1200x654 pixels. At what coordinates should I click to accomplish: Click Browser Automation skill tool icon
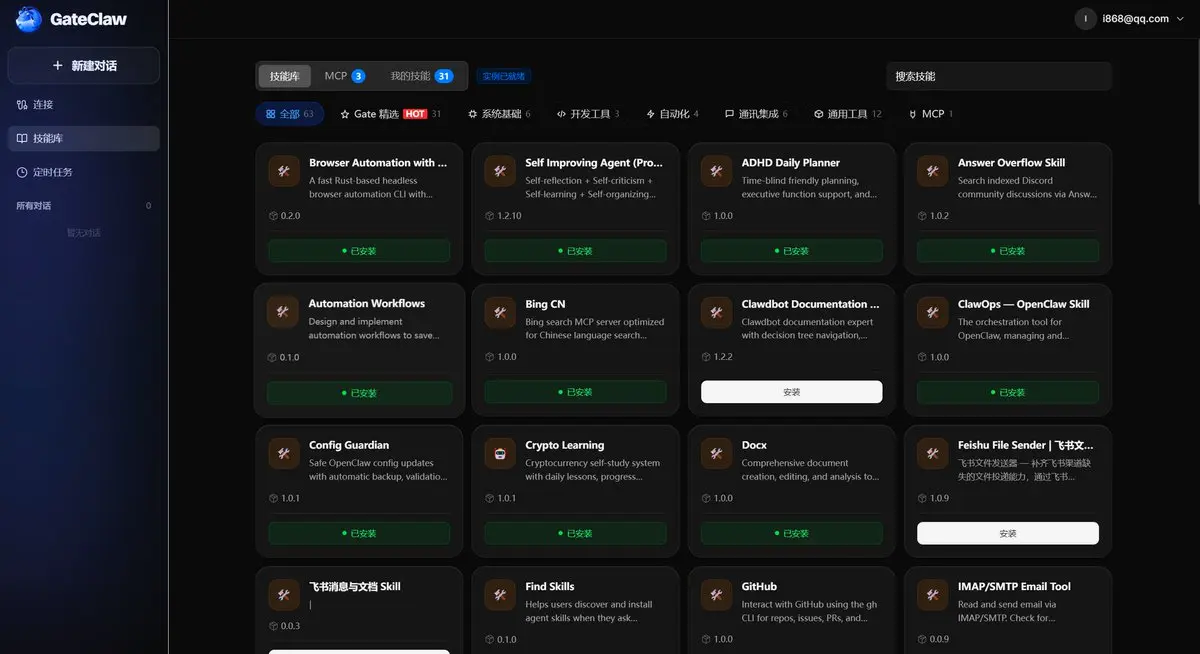pyautogui.click(x=284, y=171)
